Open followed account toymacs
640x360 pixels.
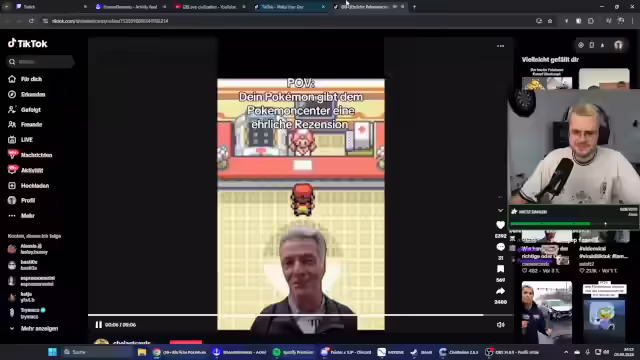[x=26, y=313]
